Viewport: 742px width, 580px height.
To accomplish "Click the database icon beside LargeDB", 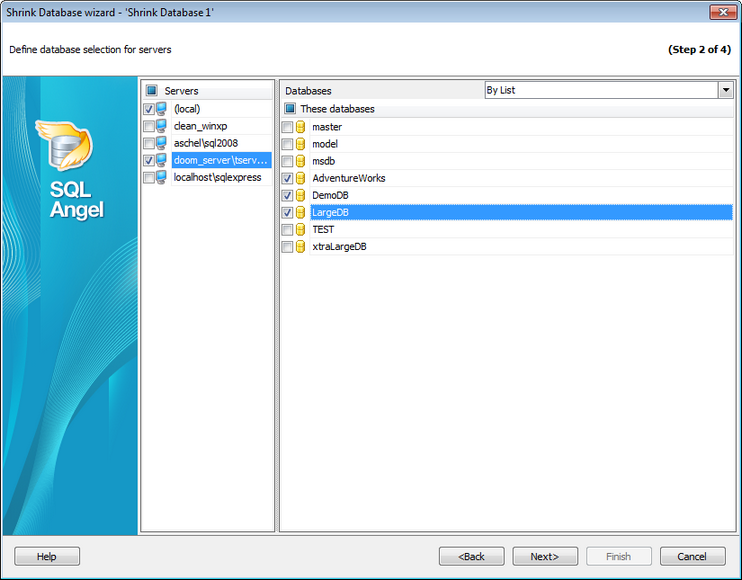I will [300, 212].
